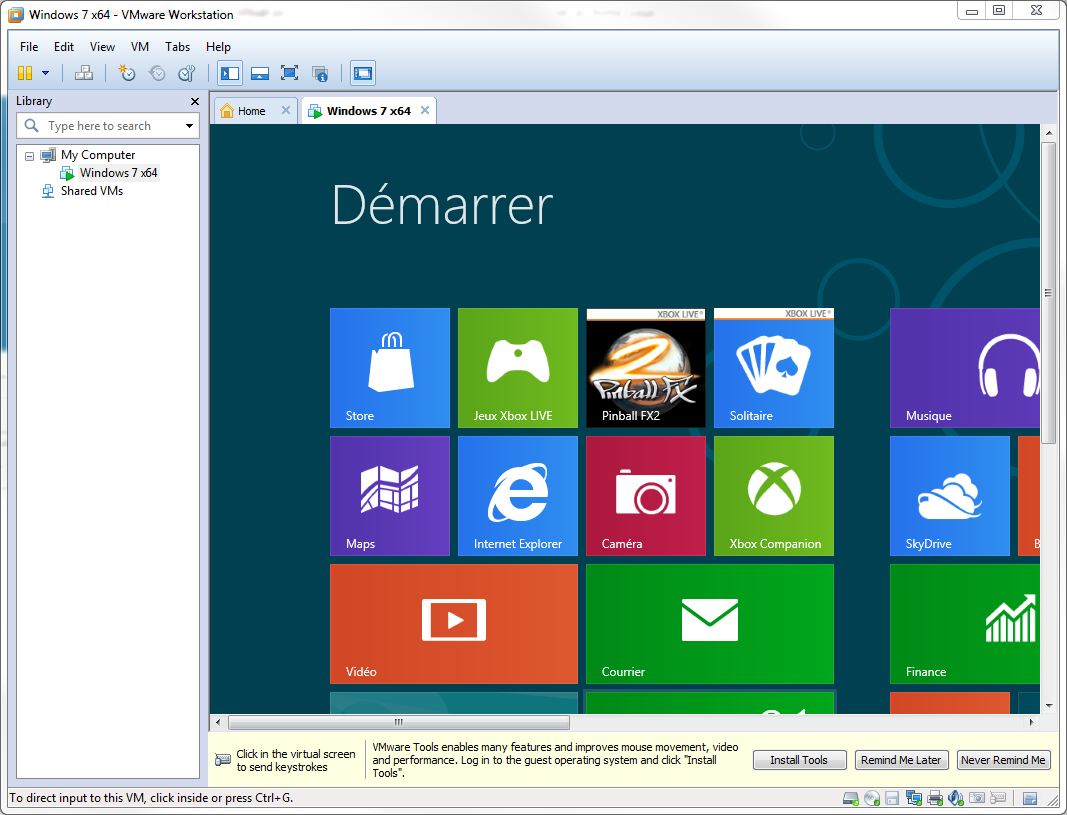Click the CD/DVD drive status icon

(872, 798)
